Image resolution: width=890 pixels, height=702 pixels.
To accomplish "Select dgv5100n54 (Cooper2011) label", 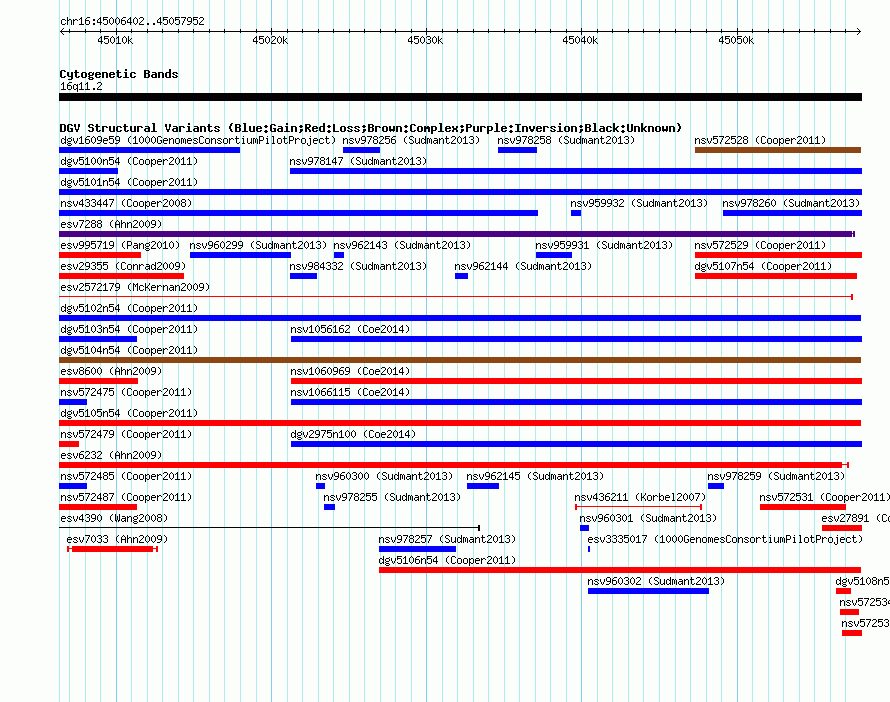I will click(x=129, y=161).
